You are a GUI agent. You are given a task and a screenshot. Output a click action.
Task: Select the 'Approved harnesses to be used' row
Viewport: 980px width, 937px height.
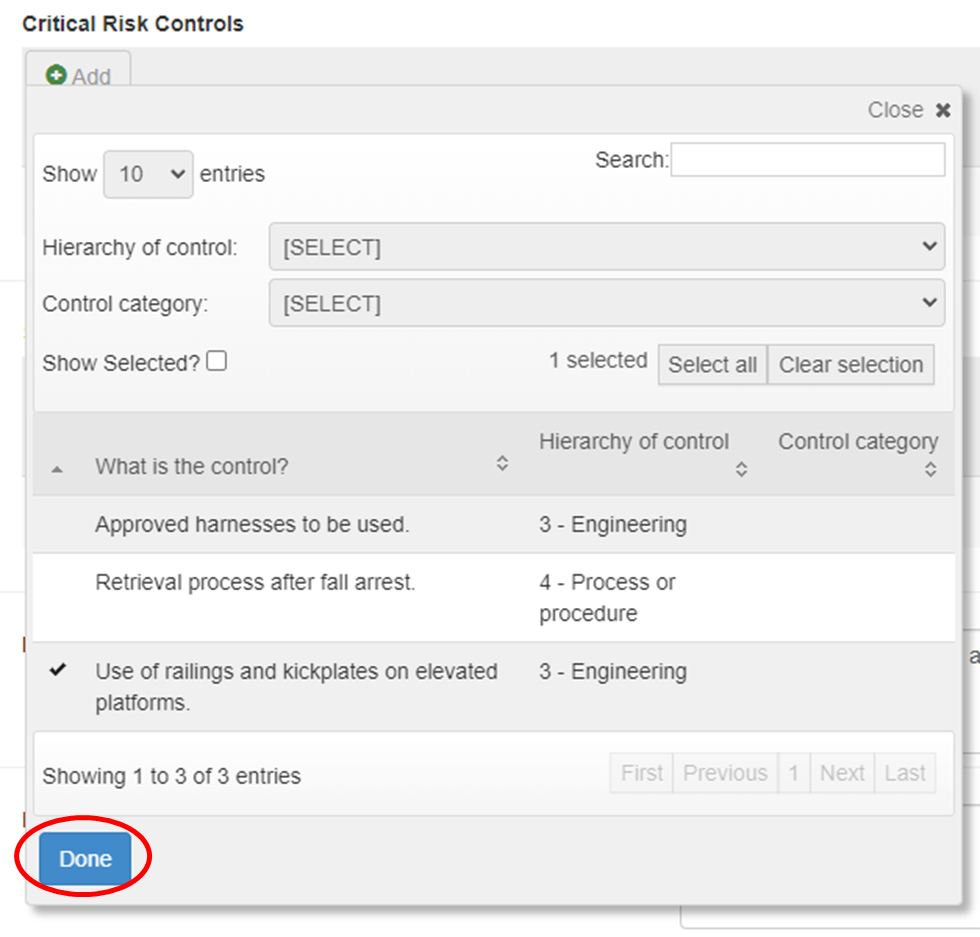coord(252,524)
